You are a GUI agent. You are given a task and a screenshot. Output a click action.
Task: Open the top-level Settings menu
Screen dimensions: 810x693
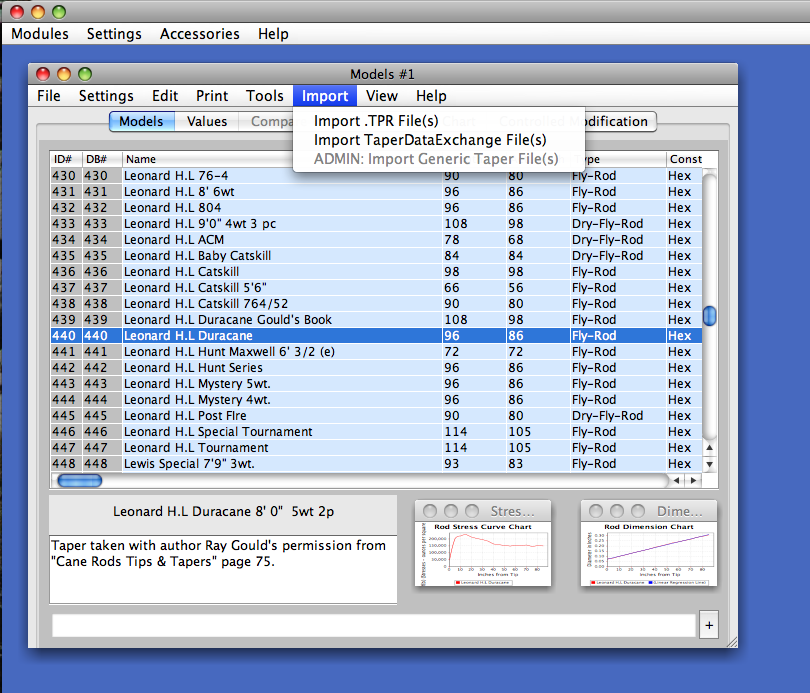(114, 34)
